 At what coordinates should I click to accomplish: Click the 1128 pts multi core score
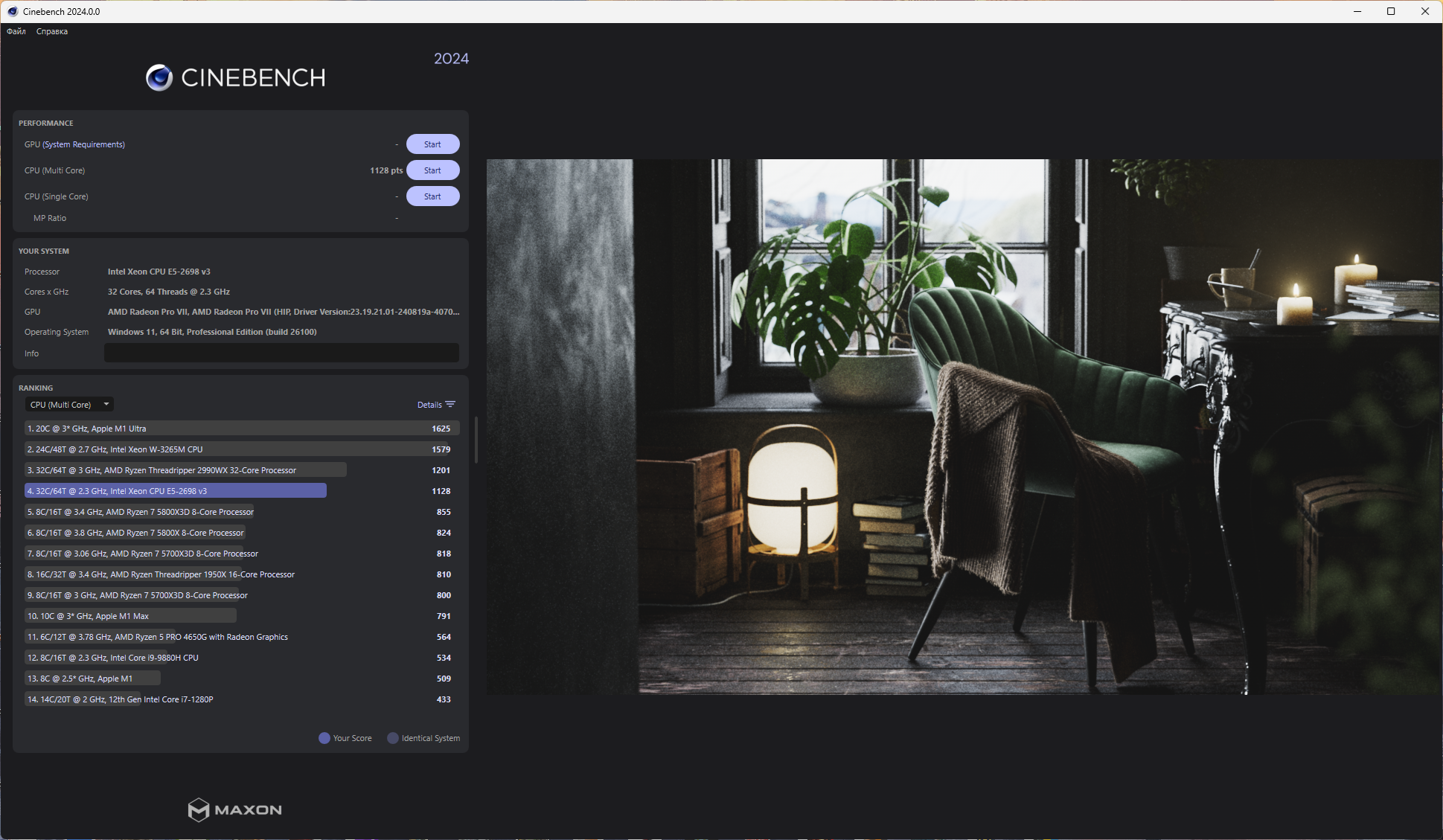[x=386, y=170]
